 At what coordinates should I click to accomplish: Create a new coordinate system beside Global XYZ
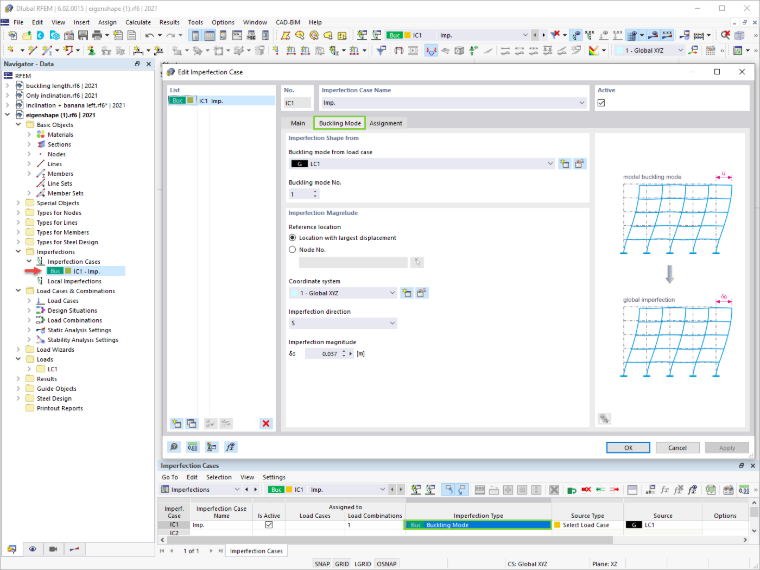click(x=407, y=293)
